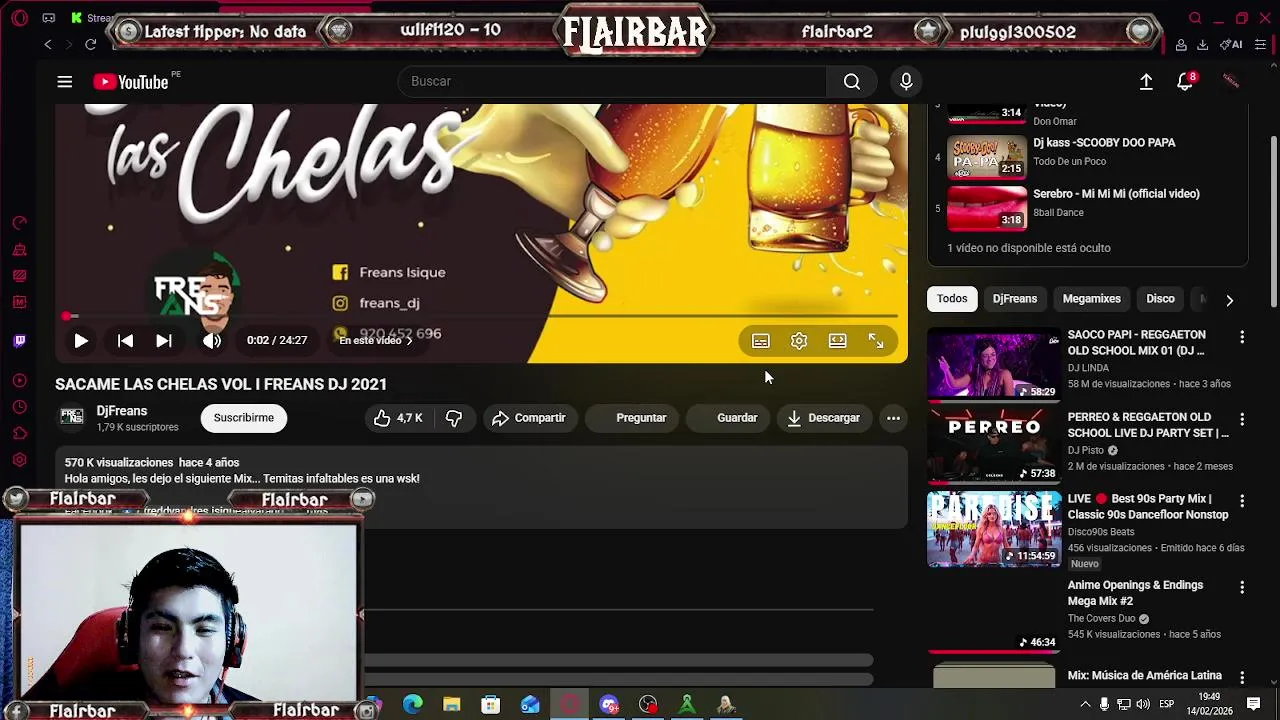1280x720 pixels.
Task: Open the taskbar volume speaker control
Action: coord(1141,705)
